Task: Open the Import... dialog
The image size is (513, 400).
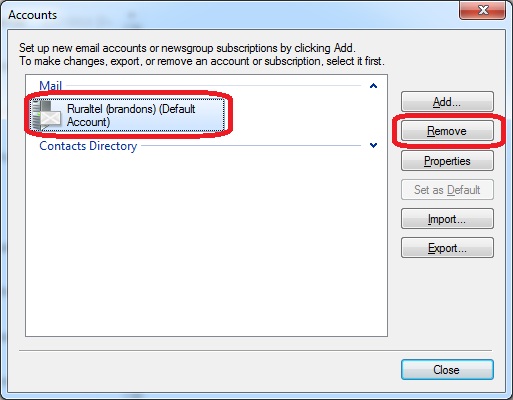Action: coord(447,219)
